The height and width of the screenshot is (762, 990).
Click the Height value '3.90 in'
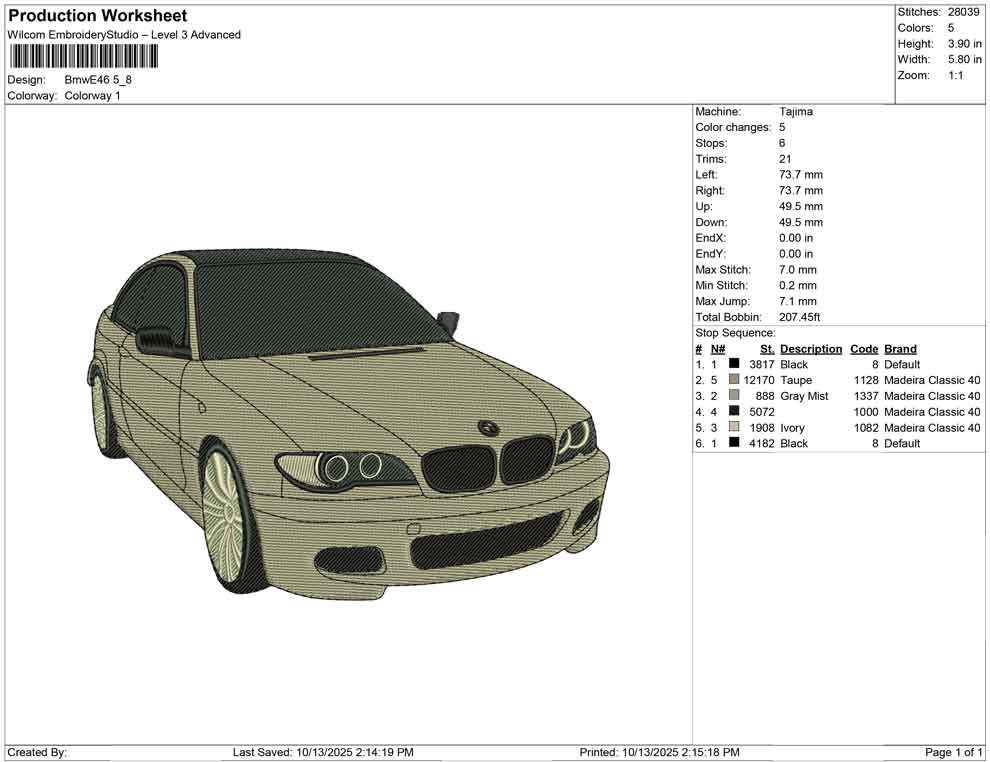(x=964, y=44)
